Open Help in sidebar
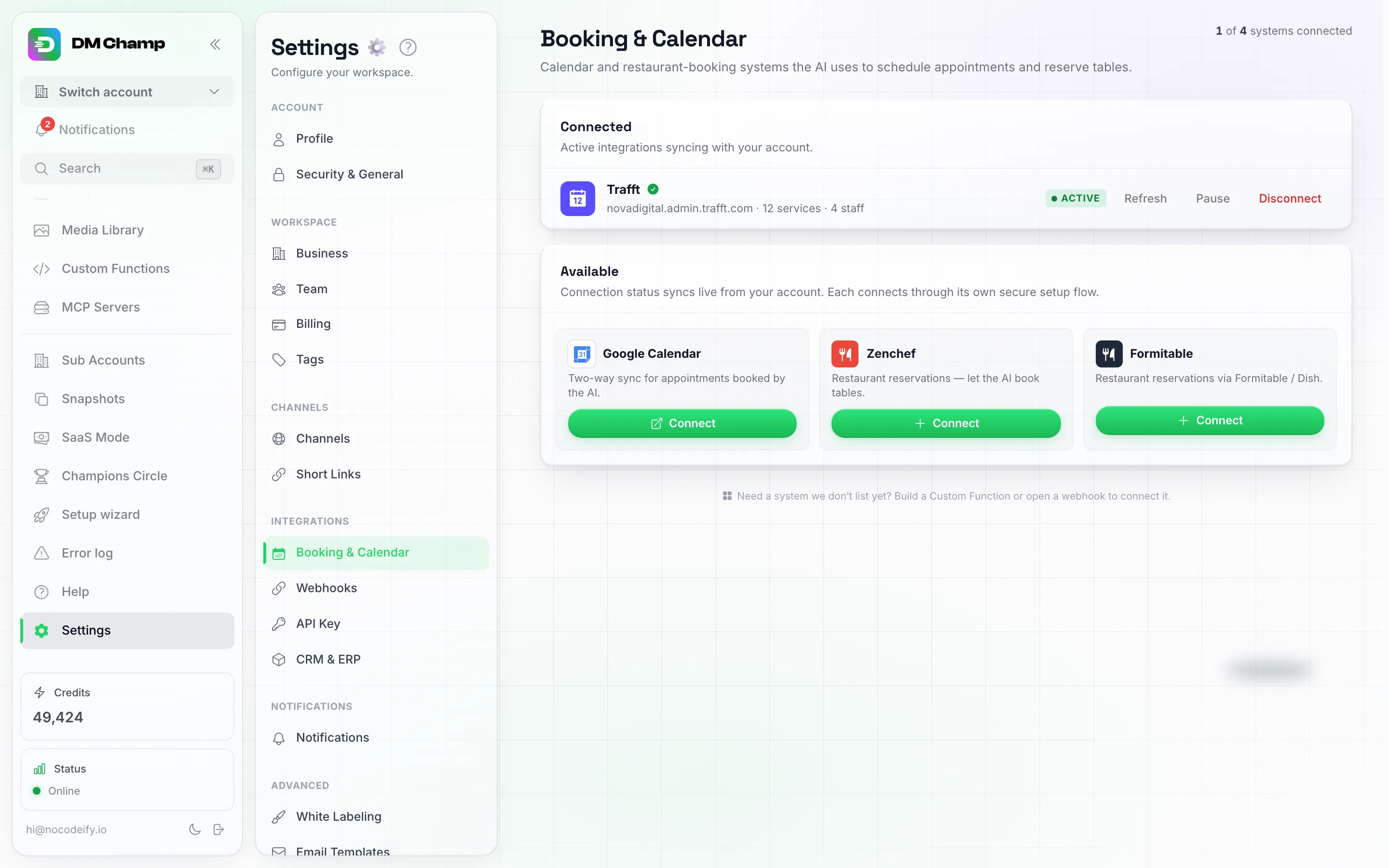The image size is (1389, 868). click(127, 591)
